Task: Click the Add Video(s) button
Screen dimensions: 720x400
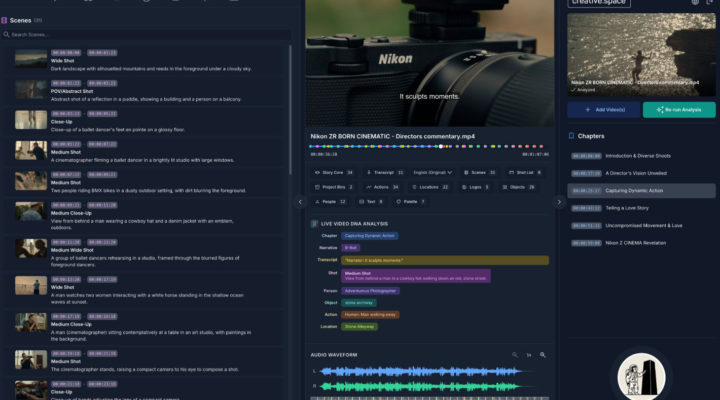Action: click(604, 110)
